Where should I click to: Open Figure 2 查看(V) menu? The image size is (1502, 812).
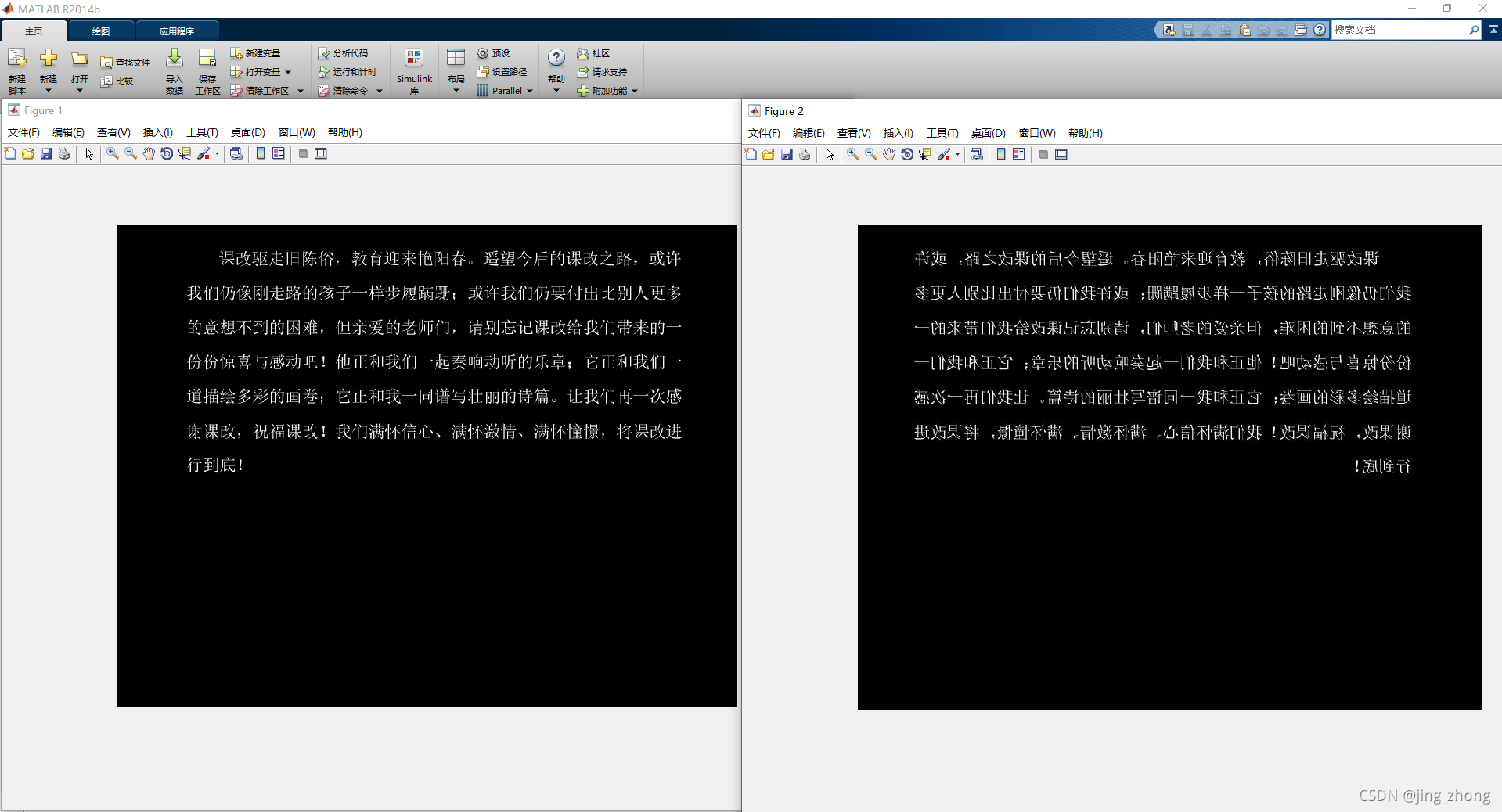tap(854, 133)
